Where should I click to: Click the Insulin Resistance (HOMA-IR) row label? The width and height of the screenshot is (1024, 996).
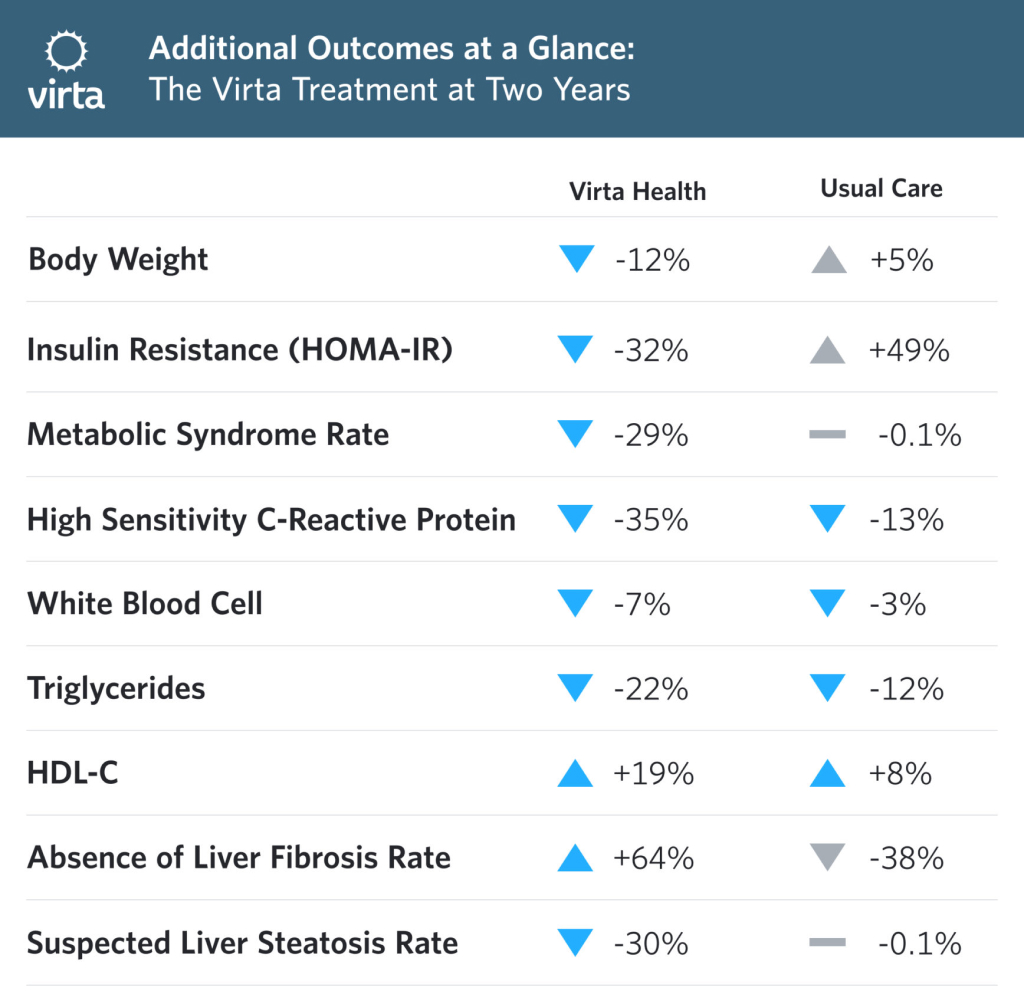[x=240, y=349]
